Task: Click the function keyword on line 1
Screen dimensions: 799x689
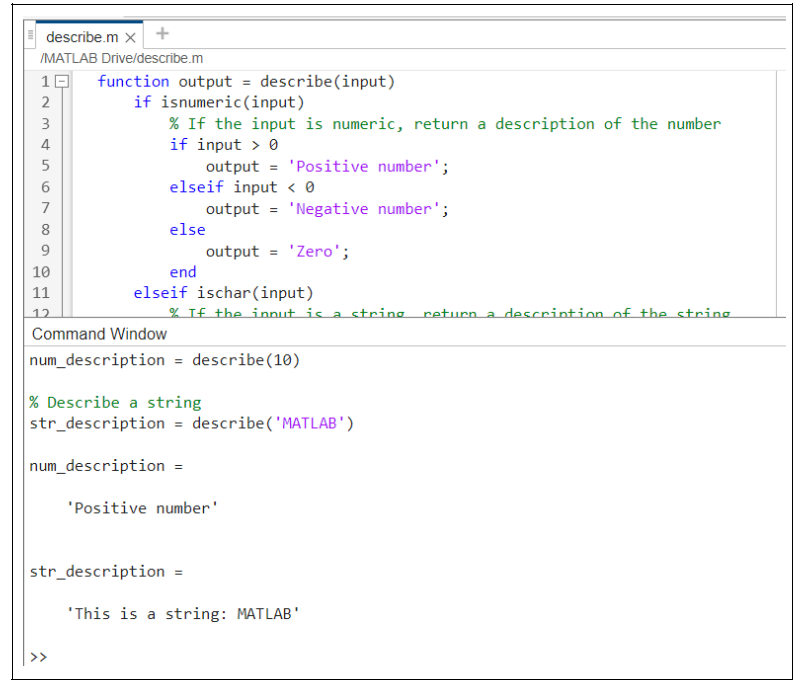Action: (x=133, y=82)
